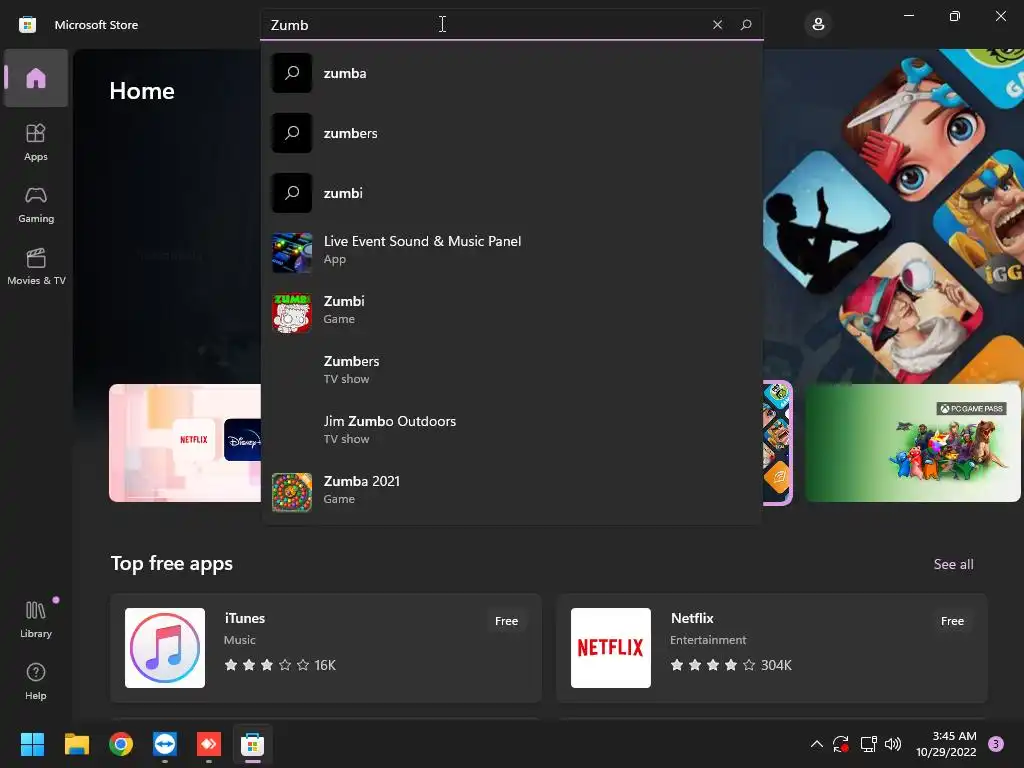Show hidden tray icons chevron
This screenshot has width=1024, height=768.
pyautogui.click(x=816, y=744)
